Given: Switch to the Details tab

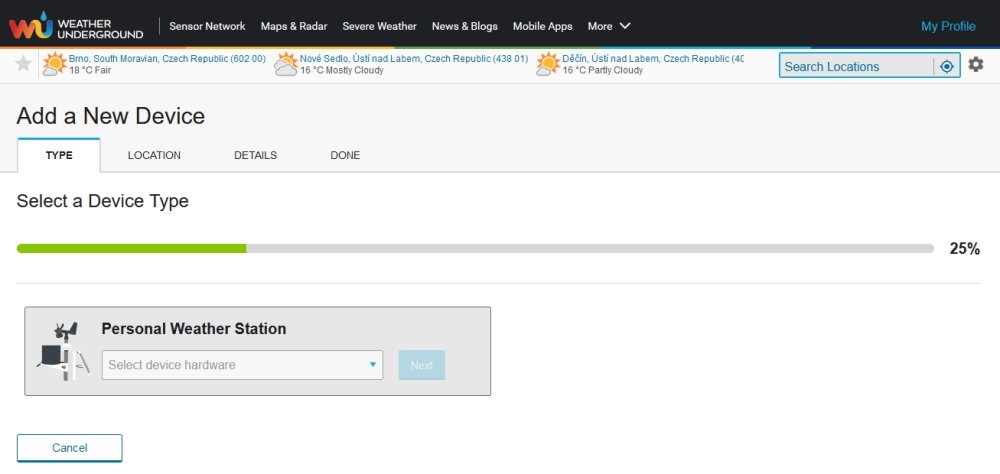Looking at the screenshot, I should tap(255, 155).
